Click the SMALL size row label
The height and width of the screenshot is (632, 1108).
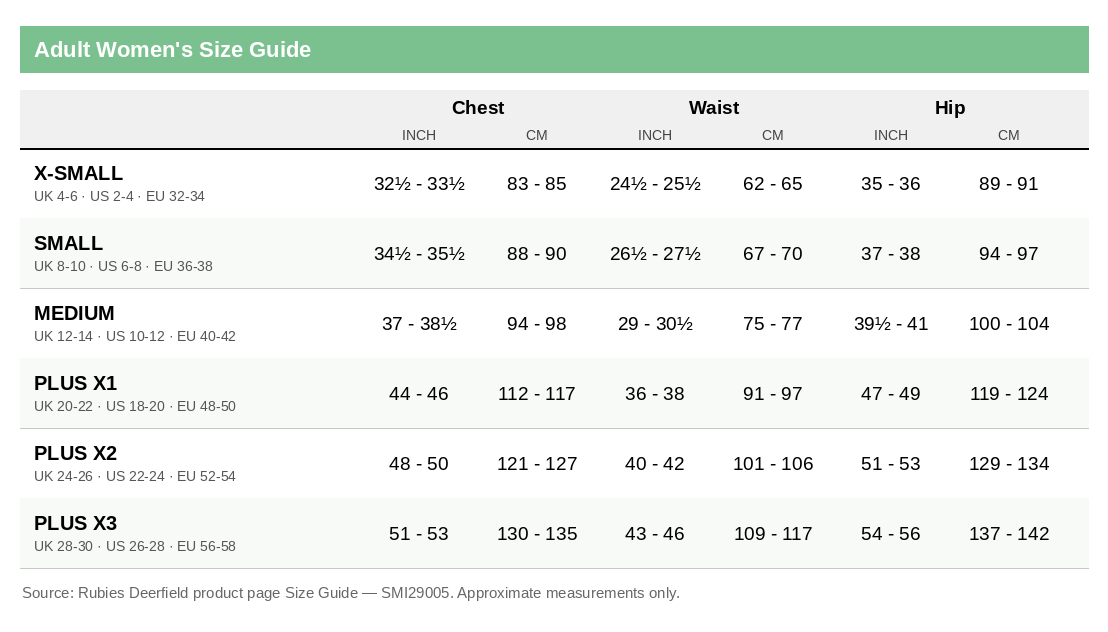point(69,243)
